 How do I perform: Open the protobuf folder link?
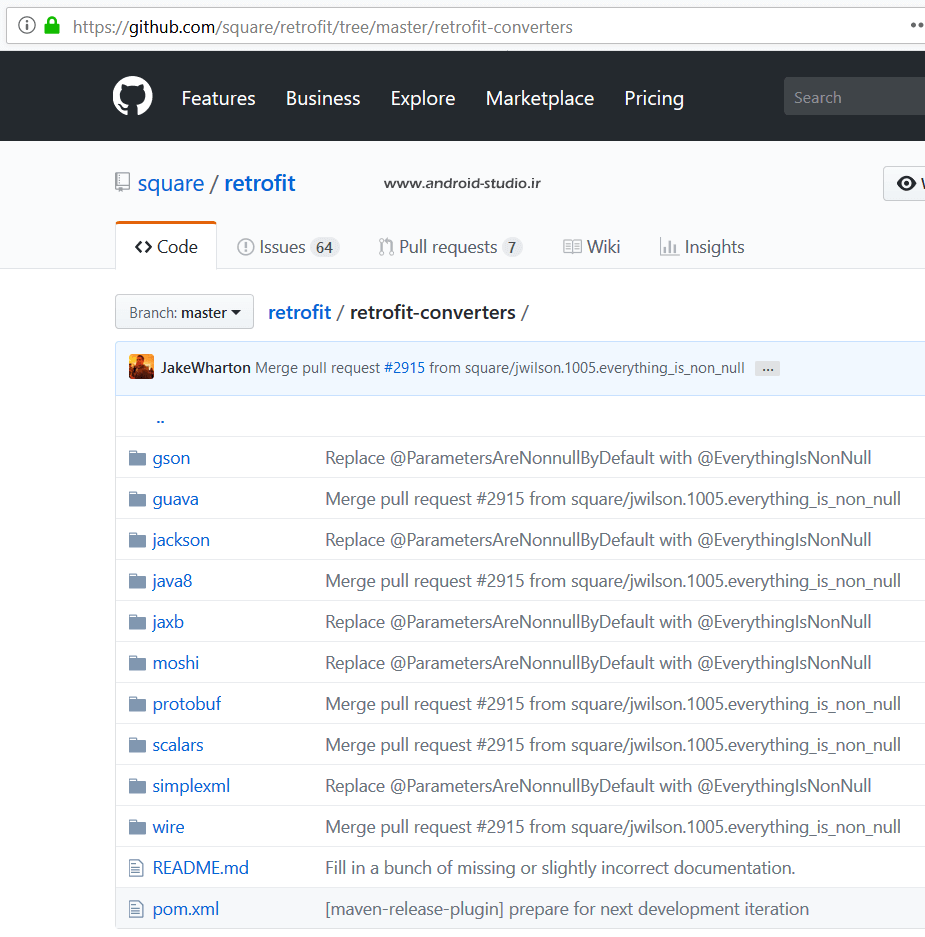click(x=186, y=704)
